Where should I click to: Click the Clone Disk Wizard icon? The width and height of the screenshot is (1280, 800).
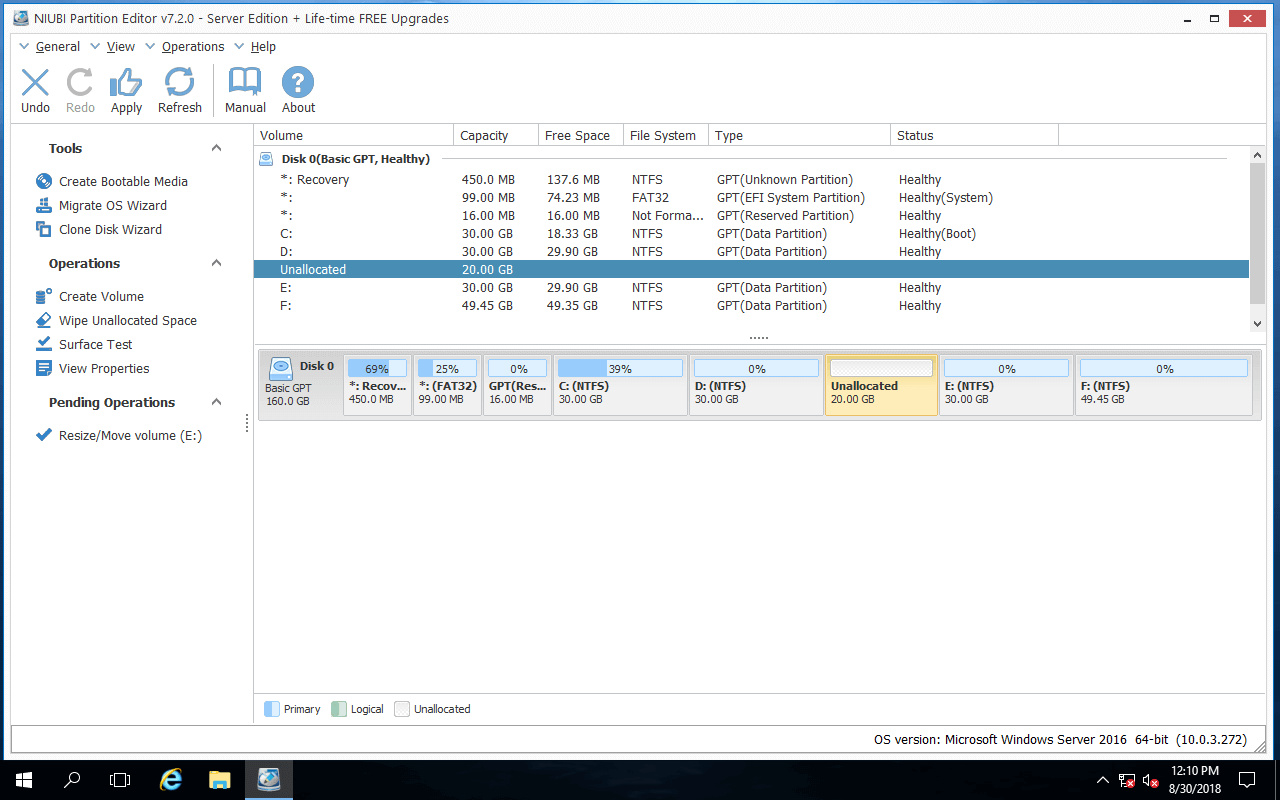(x=44, y=229)
